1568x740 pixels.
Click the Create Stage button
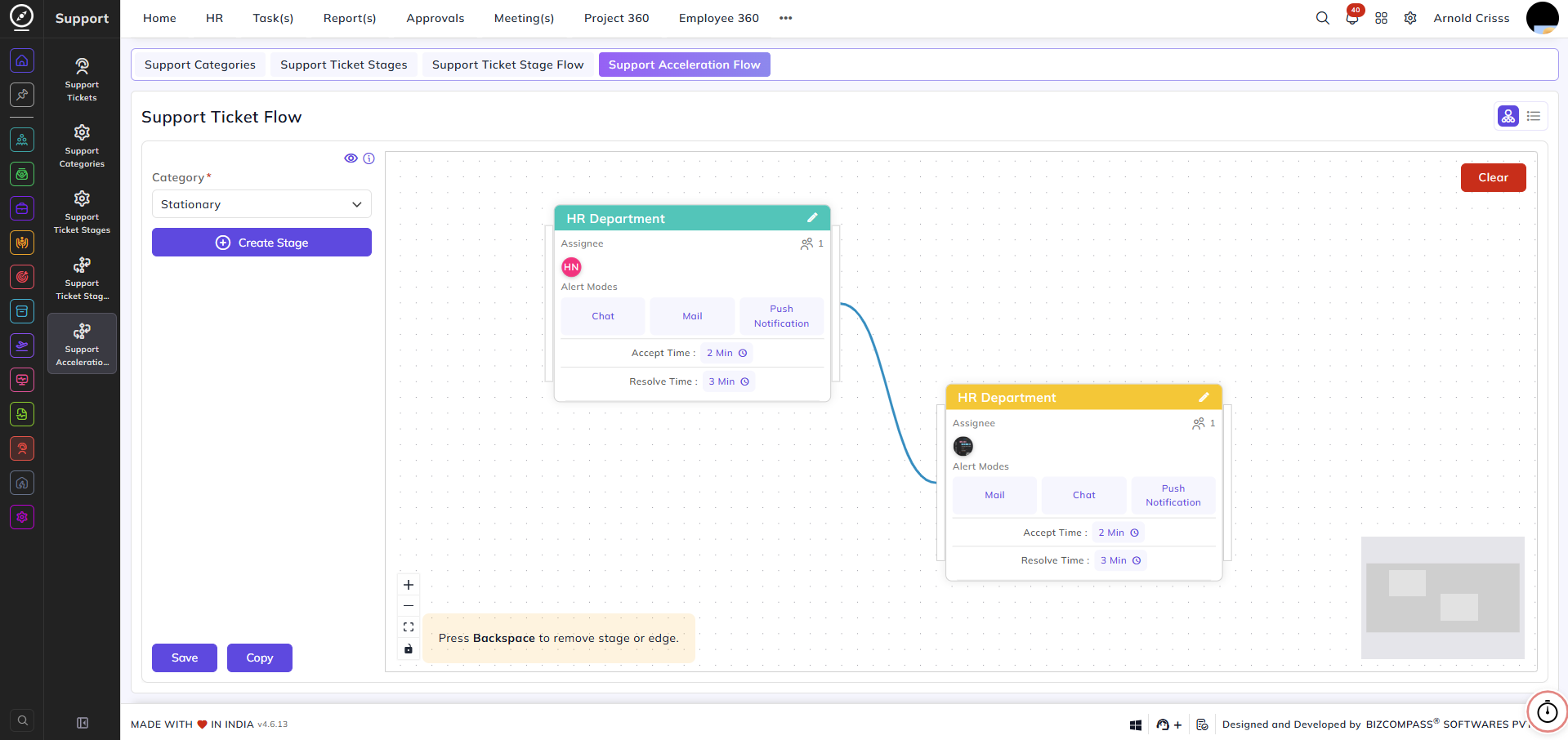click(x=261, y=243)
